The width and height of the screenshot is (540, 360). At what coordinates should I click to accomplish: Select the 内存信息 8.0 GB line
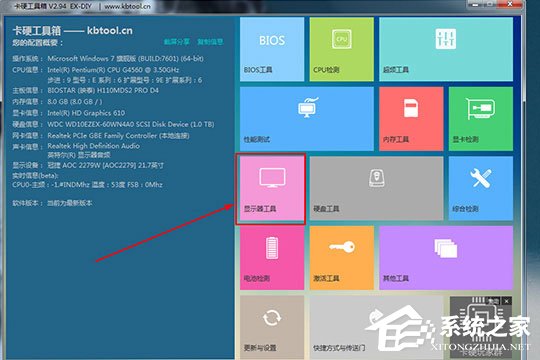tap(57, 102)
